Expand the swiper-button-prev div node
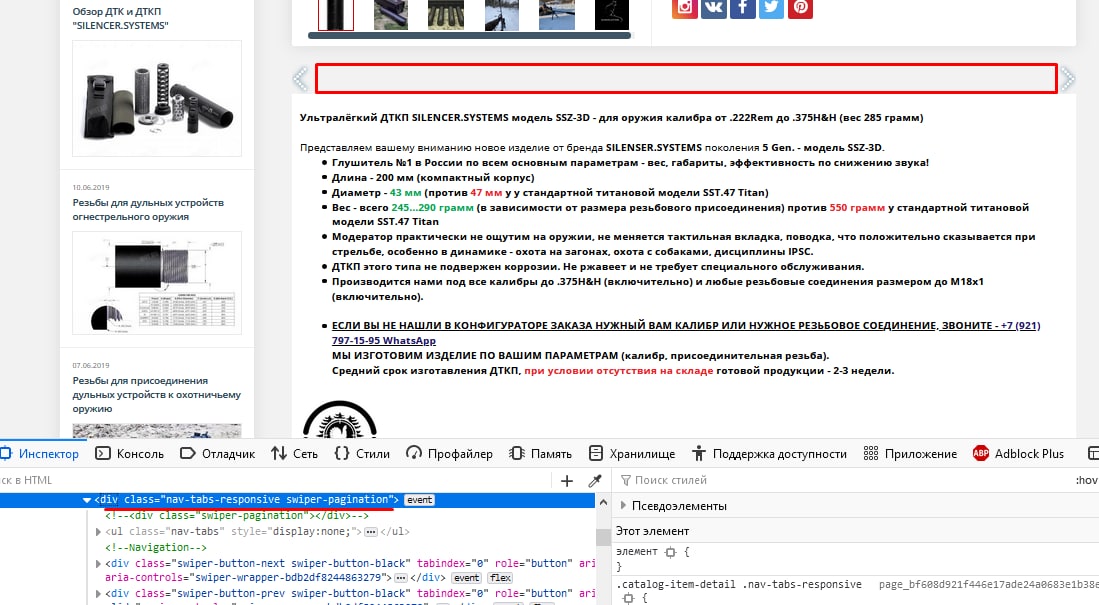This screenshot has height=605, width=1099. tap(98, 593)
